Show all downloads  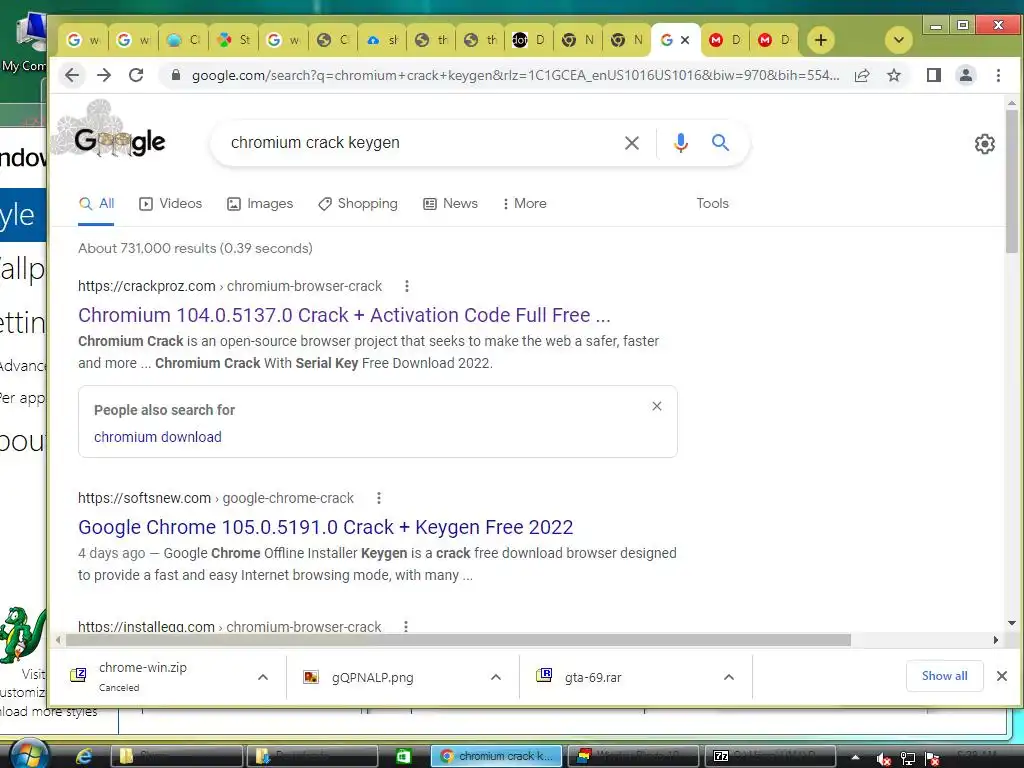point(944,676)
